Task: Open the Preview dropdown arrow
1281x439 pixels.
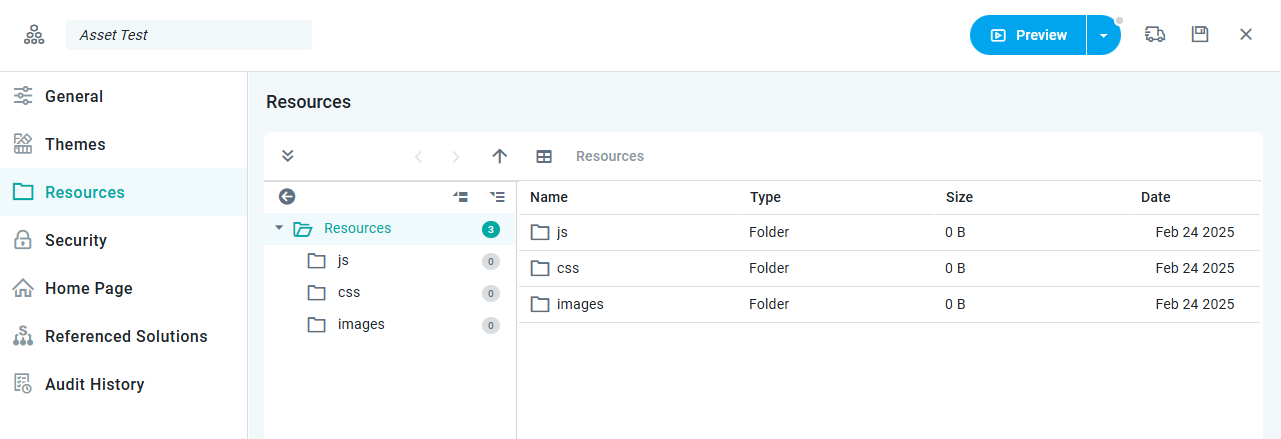Action: (1103, 35)
